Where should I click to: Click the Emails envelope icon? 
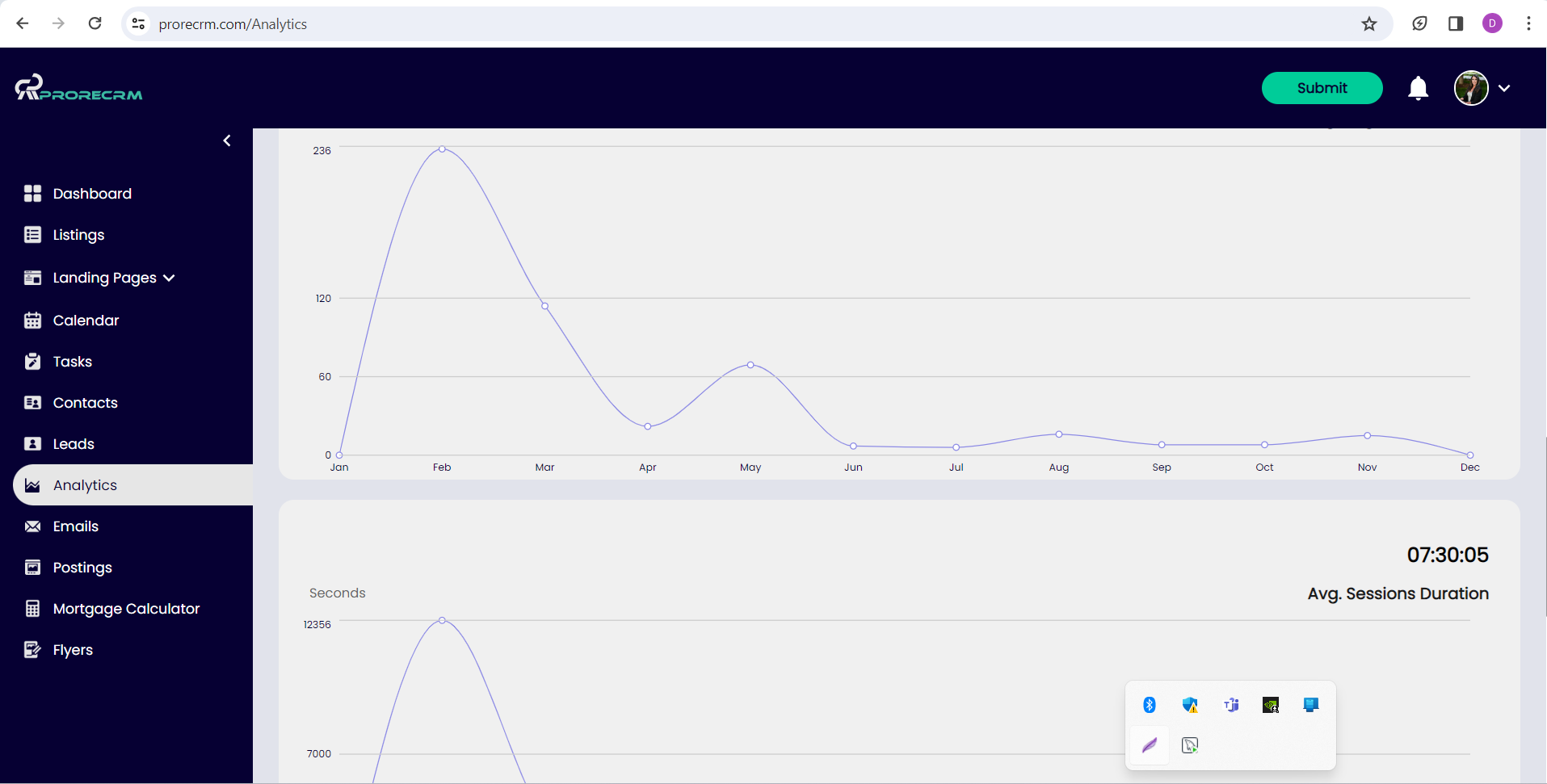click(32, 526)
